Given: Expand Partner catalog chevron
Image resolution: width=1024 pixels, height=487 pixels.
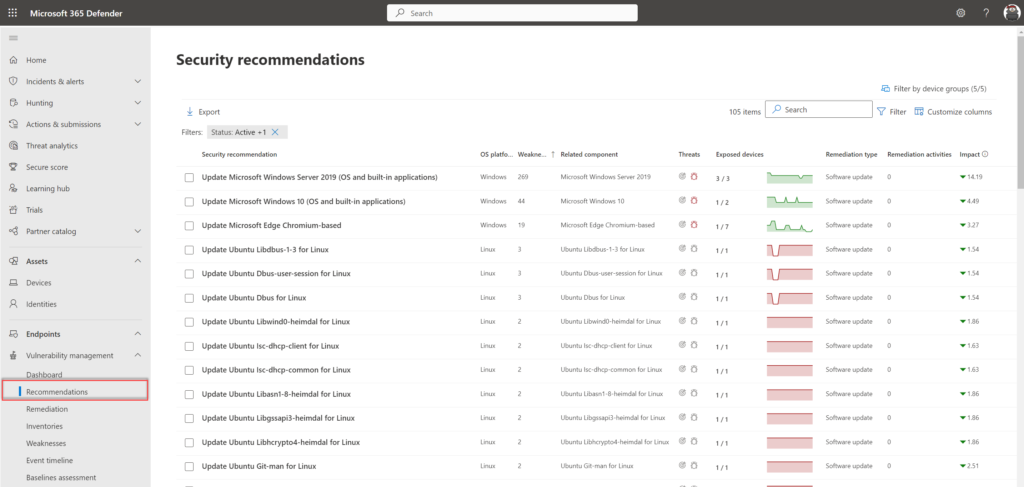Looking at the screenshot, I should [138, 231].
